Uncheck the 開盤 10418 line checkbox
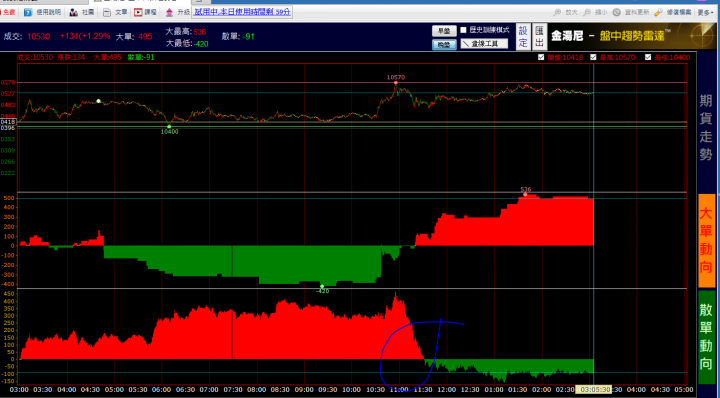Viewport: 720px width, 398px height. tap(541, 57)
